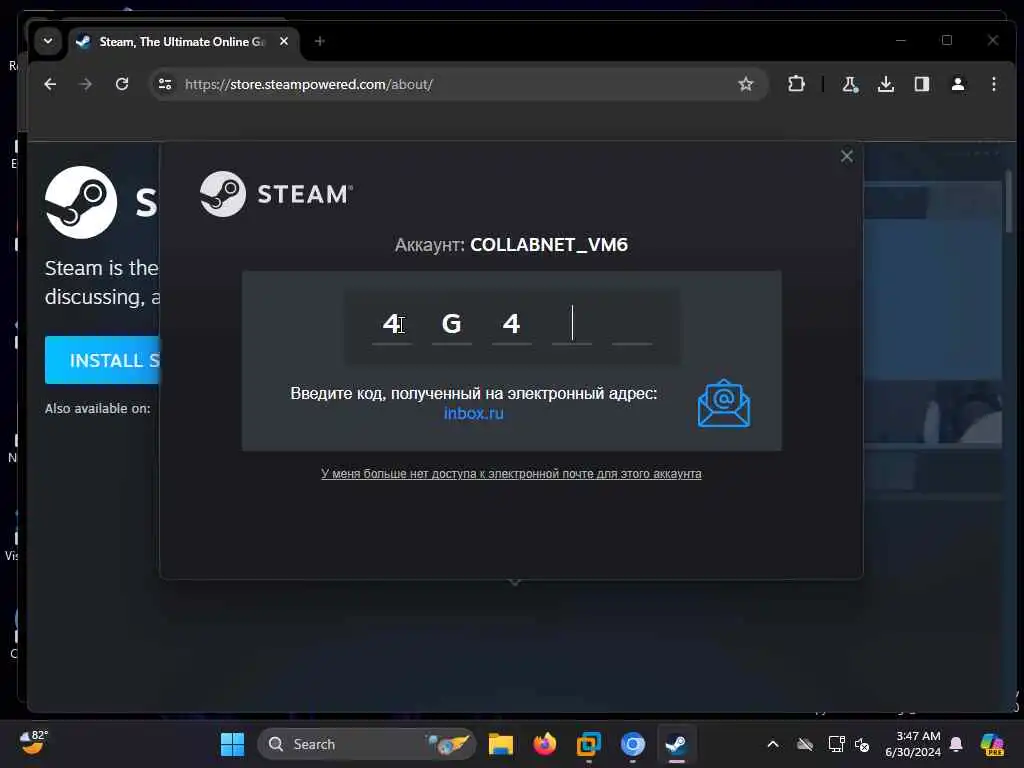Open the Windows Start menu
This screenshot has width=1024, height=768.
tap(232, 744)
